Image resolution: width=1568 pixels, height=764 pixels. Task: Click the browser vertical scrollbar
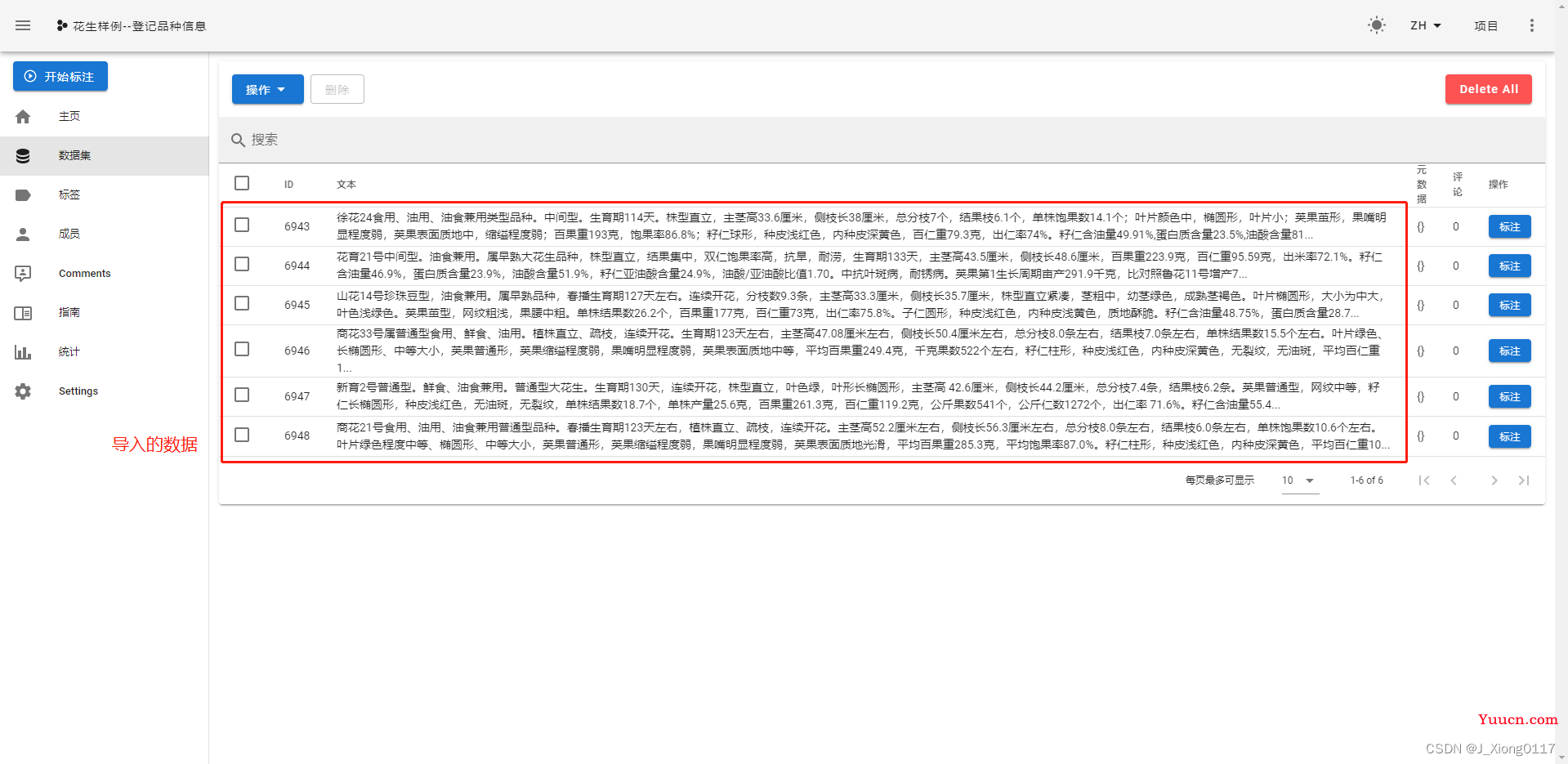[1561, 382]
